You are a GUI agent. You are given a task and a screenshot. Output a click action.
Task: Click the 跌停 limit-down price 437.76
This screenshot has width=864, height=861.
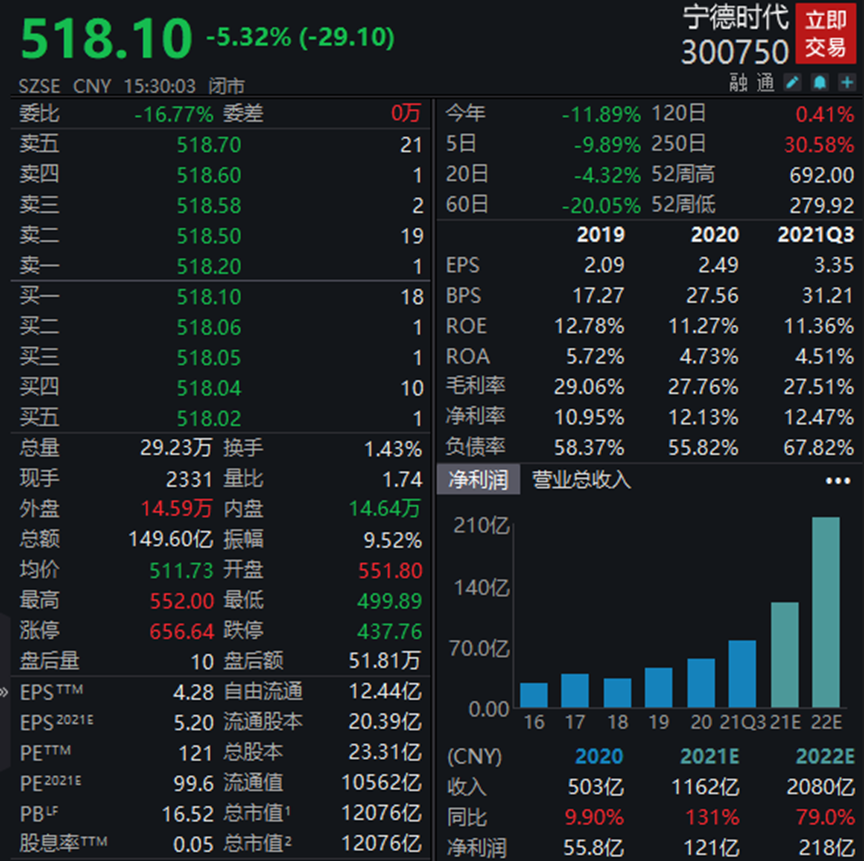coord(390,631)
